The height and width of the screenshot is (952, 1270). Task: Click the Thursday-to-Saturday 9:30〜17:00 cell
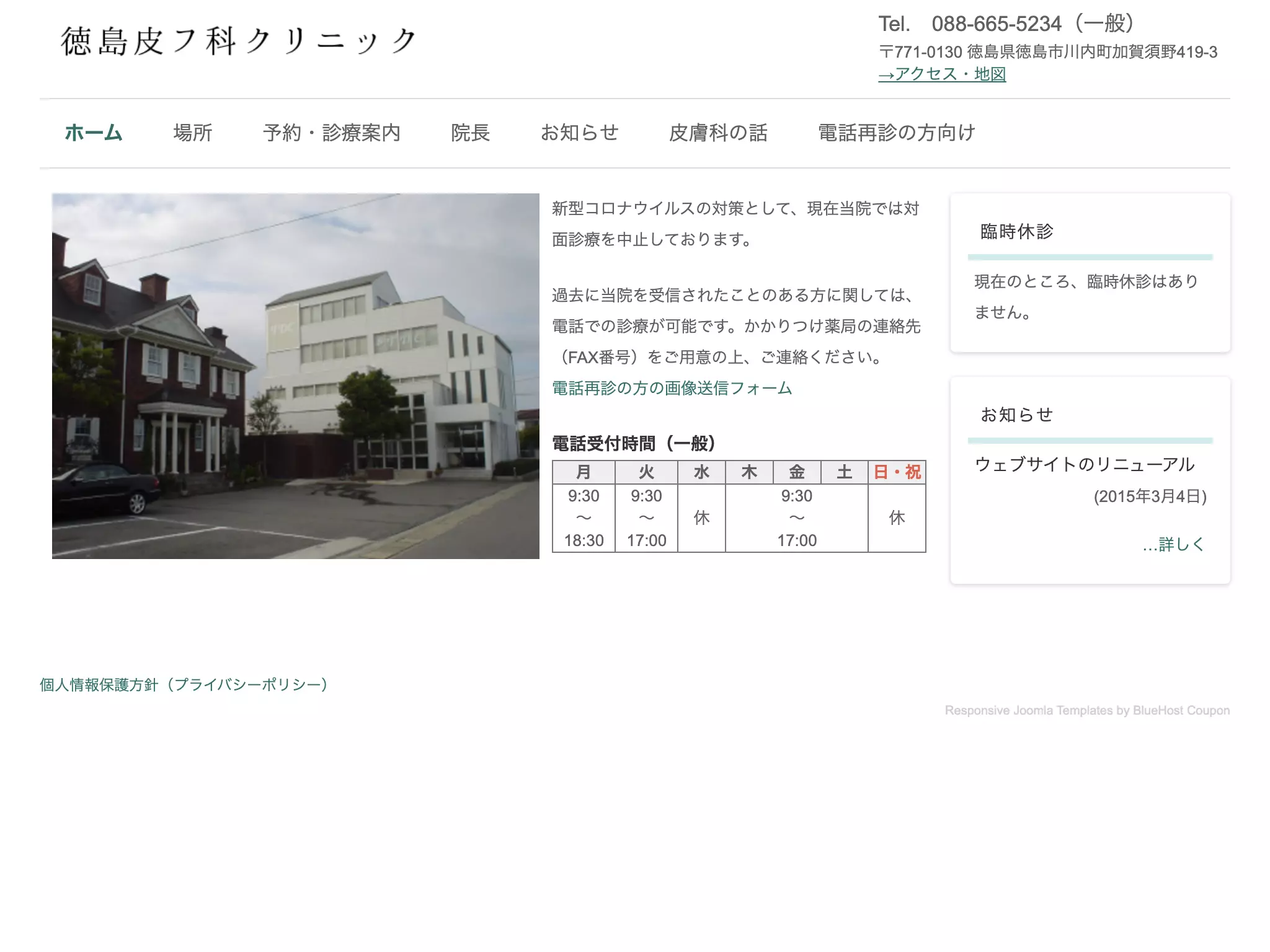point(797,518)
